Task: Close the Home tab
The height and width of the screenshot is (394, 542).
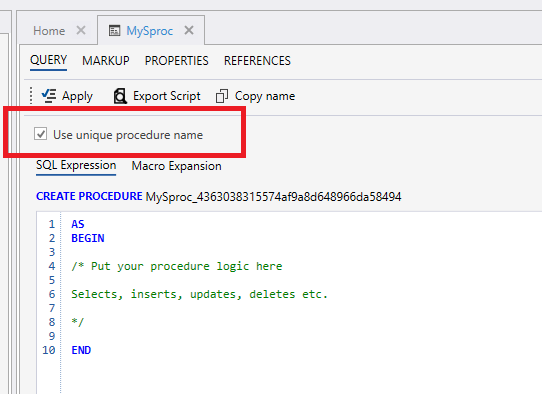Action: [x=81, y=30]
